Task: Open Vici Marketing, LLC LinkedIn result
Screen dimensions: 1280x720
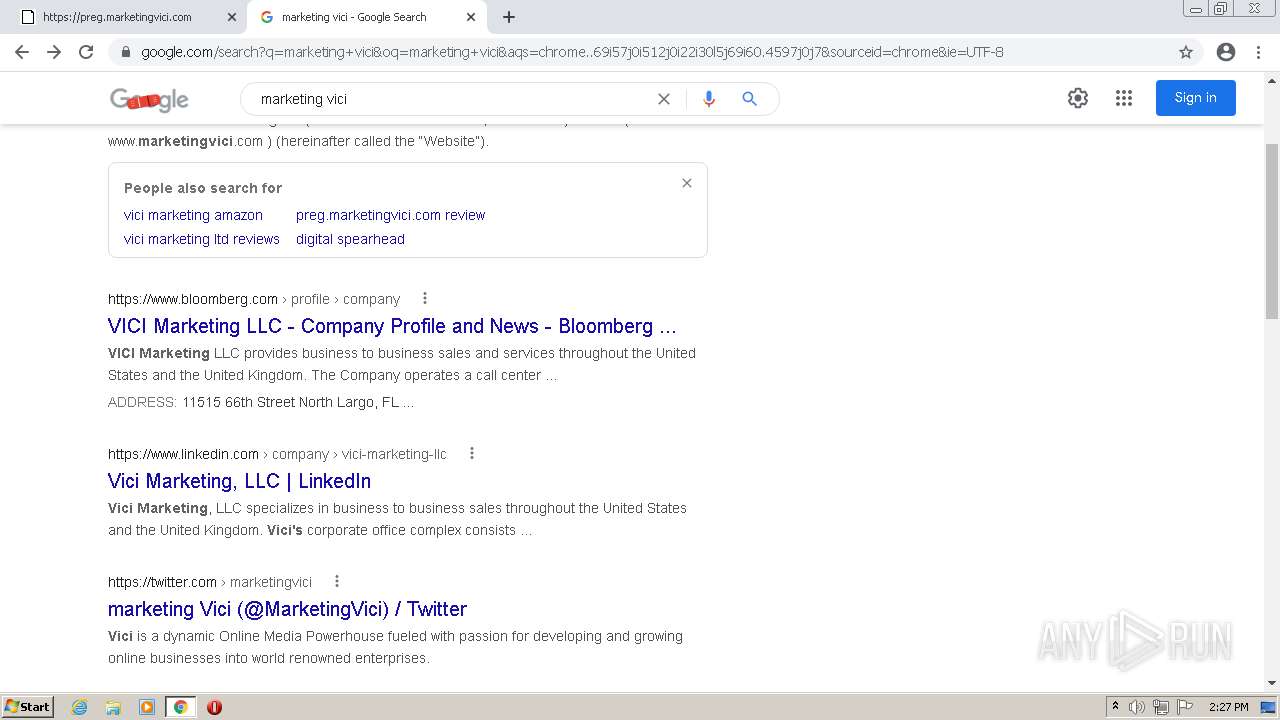Action: click(239, 481)
